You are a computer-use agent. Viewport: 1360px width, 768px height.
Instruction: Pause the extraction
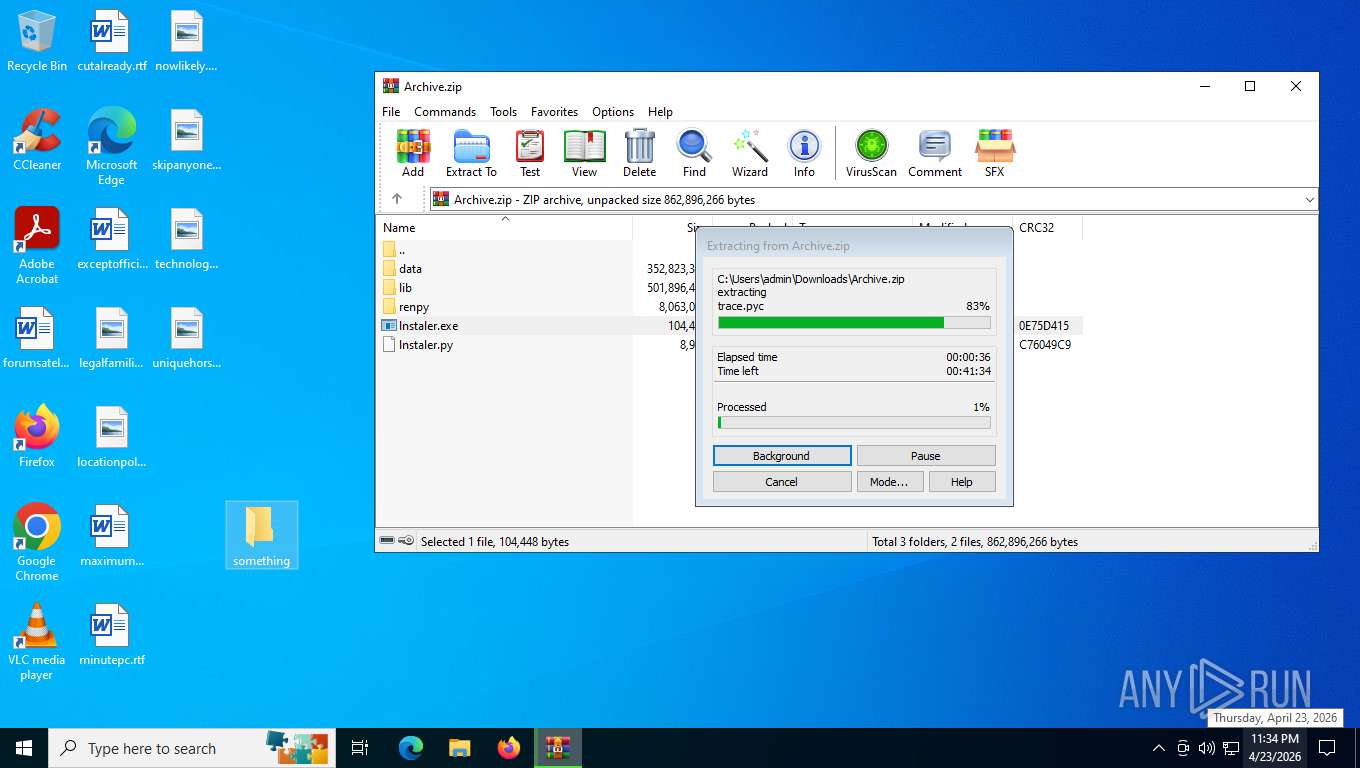point(926,456)
